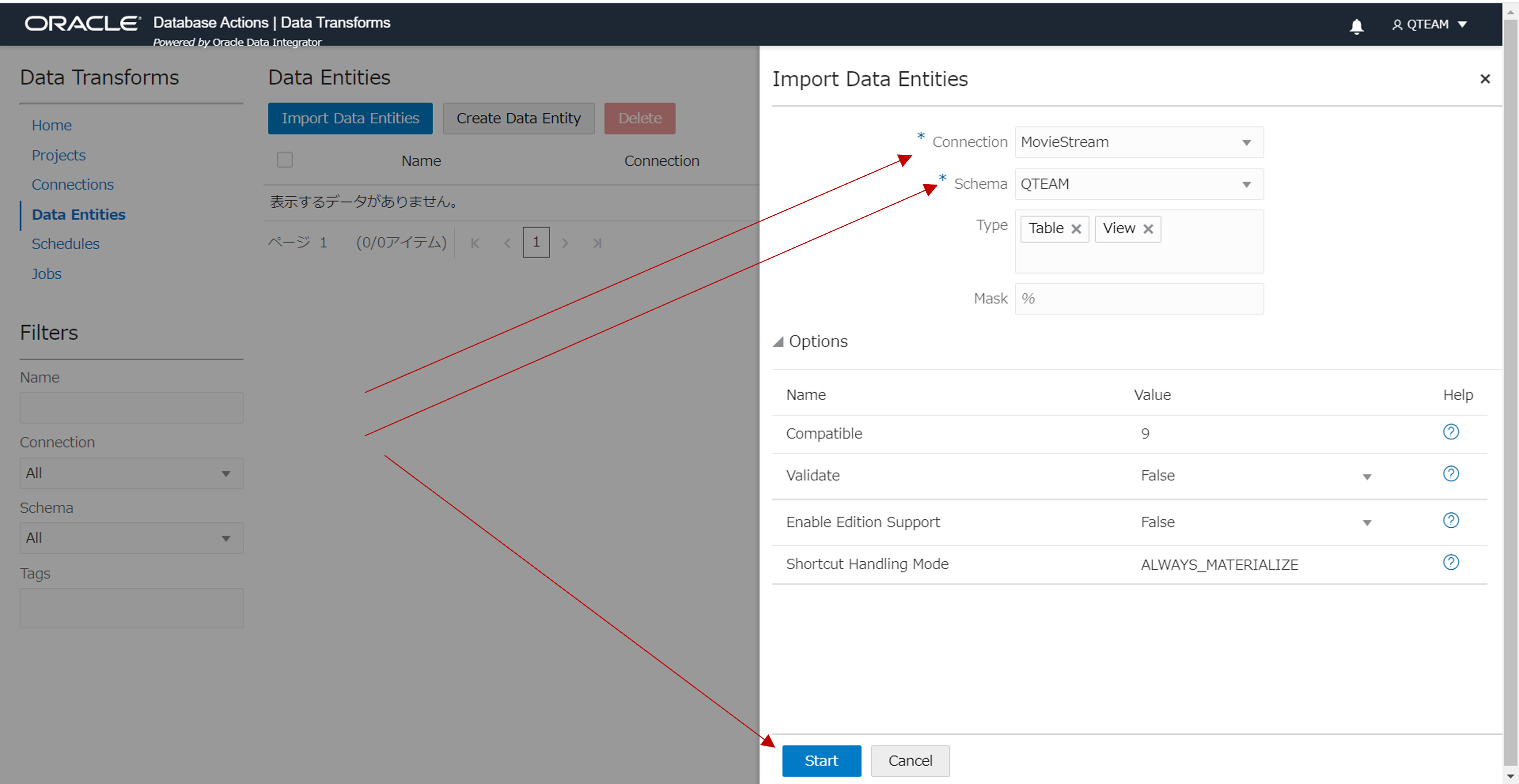Image resolution: width=1519 pixels, height=784 pixels.
Task: Go to Projects in sidebar
Action: (x=58, y=155)
